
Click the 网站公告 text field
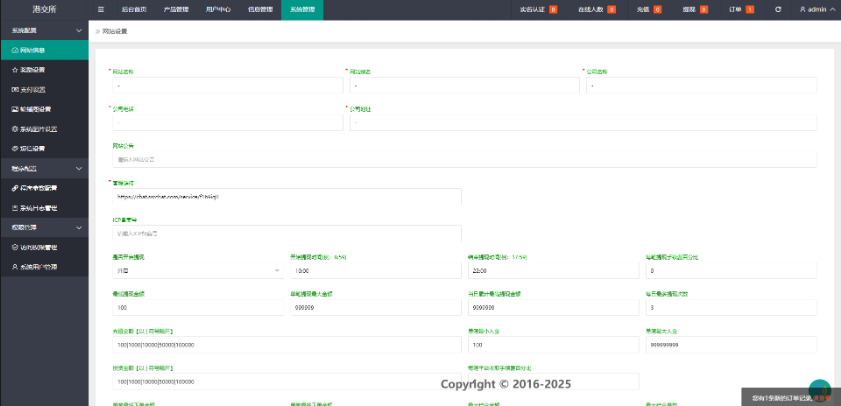click(464, 159)
